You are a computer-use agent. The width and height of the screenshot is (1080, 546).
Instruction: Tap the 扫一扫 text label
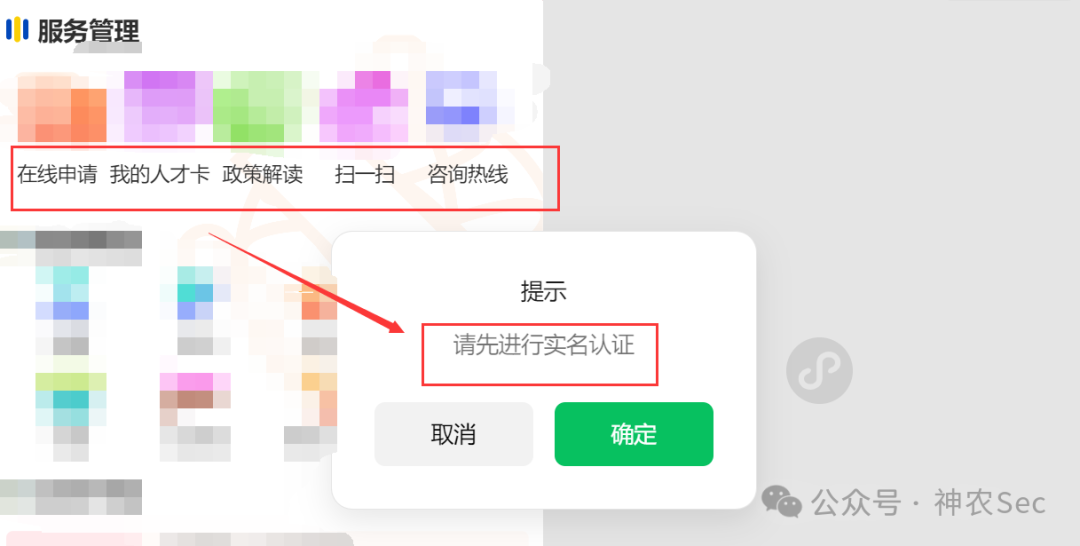(x=365, y=174)
